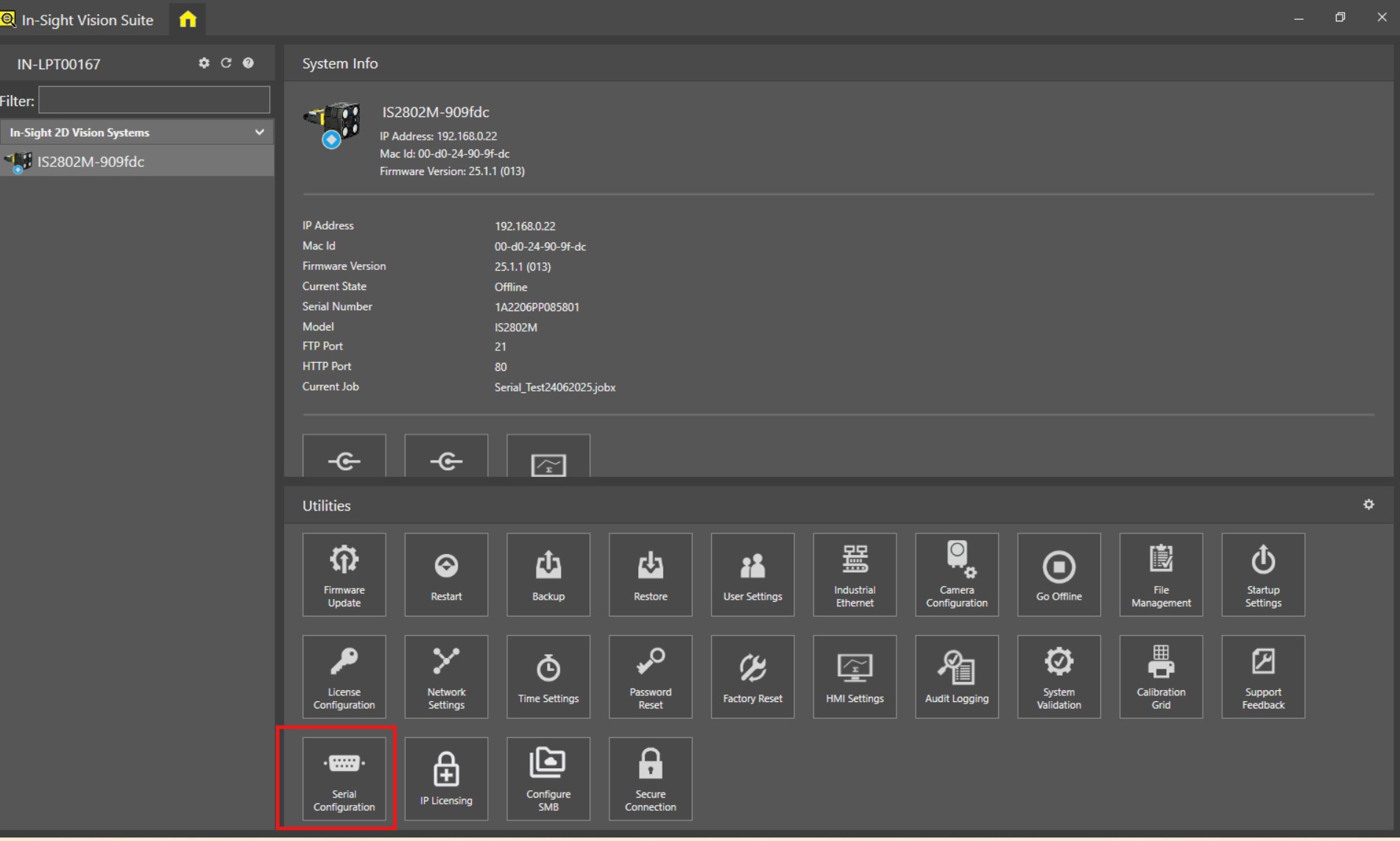Viewport: 1400px width, 841px height.
Task: Refresh the device list
Action: pyautogui.click(x=226, y=63)
